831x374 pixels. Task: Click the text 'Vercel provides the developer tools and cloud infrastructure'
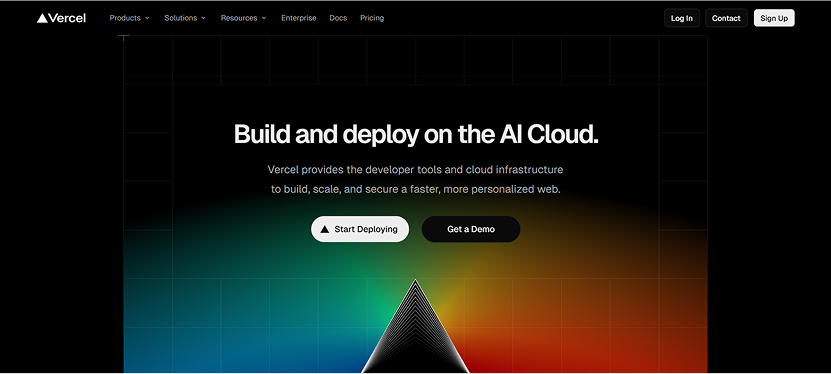coord(416,170)
